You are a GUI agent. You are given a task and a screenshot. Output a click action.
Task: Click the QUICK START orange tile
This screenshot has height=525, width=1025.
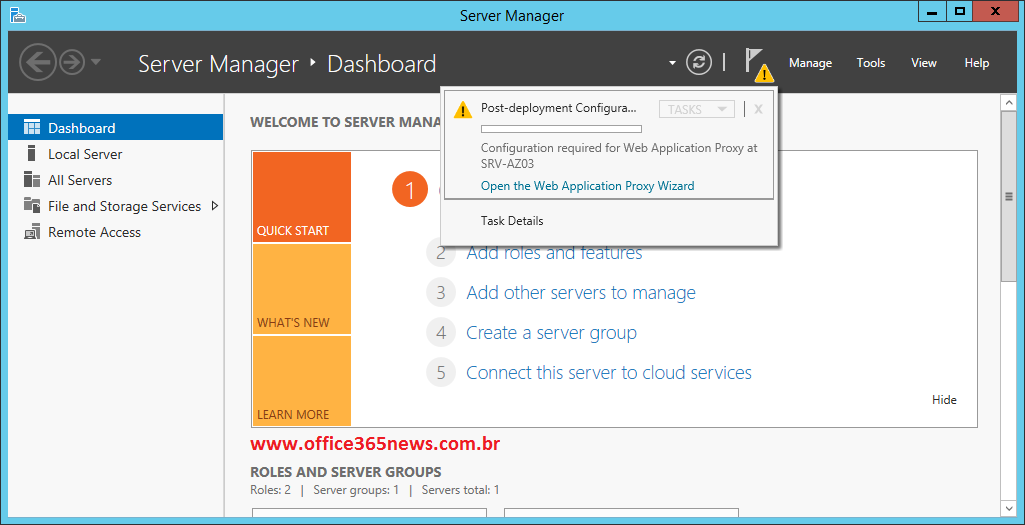[x=302, y=197]
